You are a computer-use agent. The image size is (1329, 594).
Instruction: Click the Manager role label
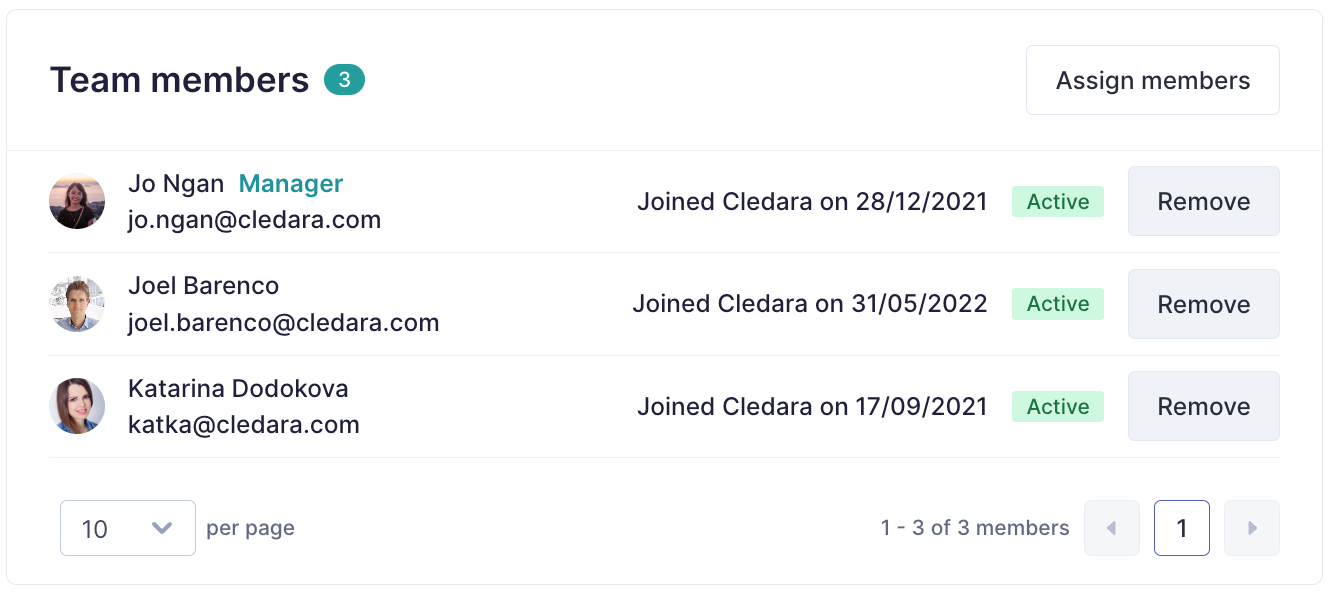coord(291,184)
